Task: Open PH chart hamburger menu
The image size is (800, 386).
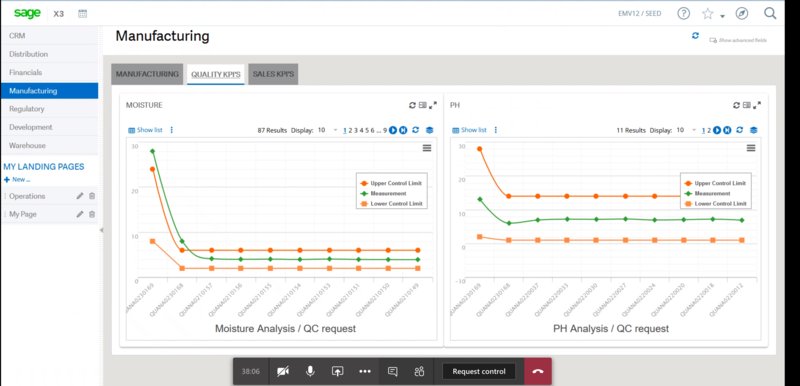Action: [x=751, y=148]
